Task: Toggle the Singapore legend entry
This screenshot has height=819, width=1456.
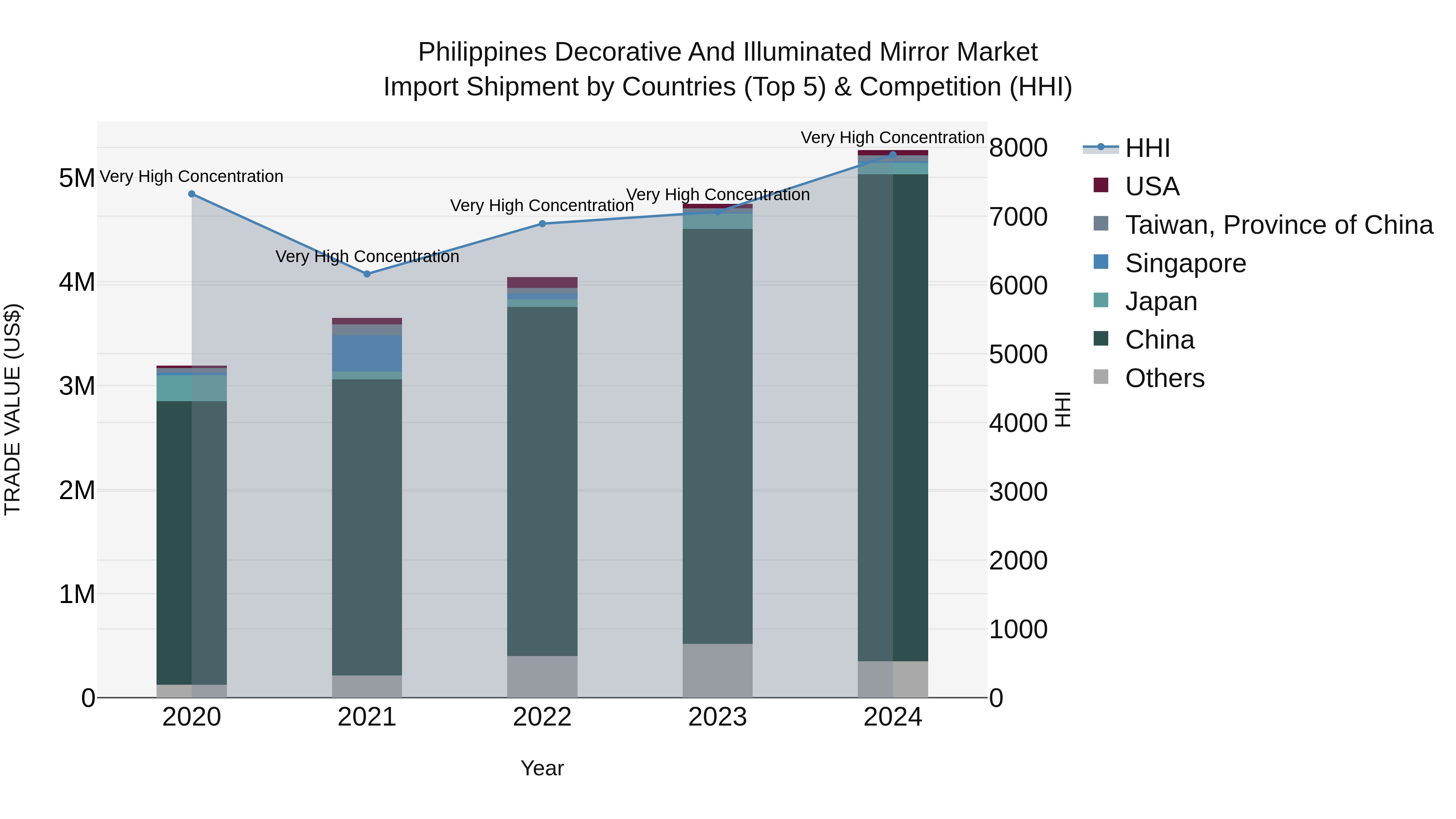Action: pyautogui.click(x=1169, y=263)
